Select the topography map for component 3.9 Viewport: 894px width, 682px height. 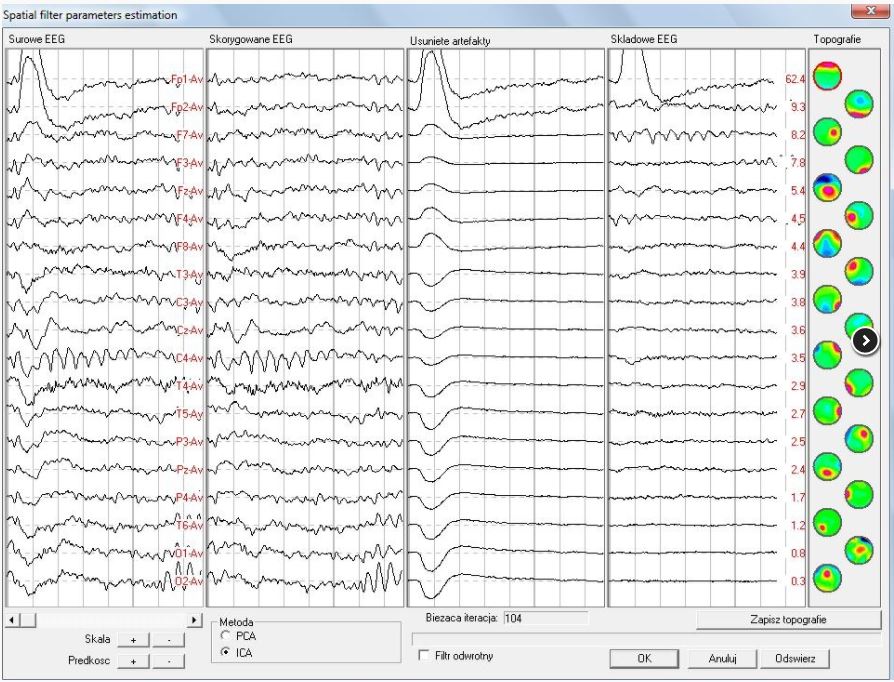tap(859, 271)
